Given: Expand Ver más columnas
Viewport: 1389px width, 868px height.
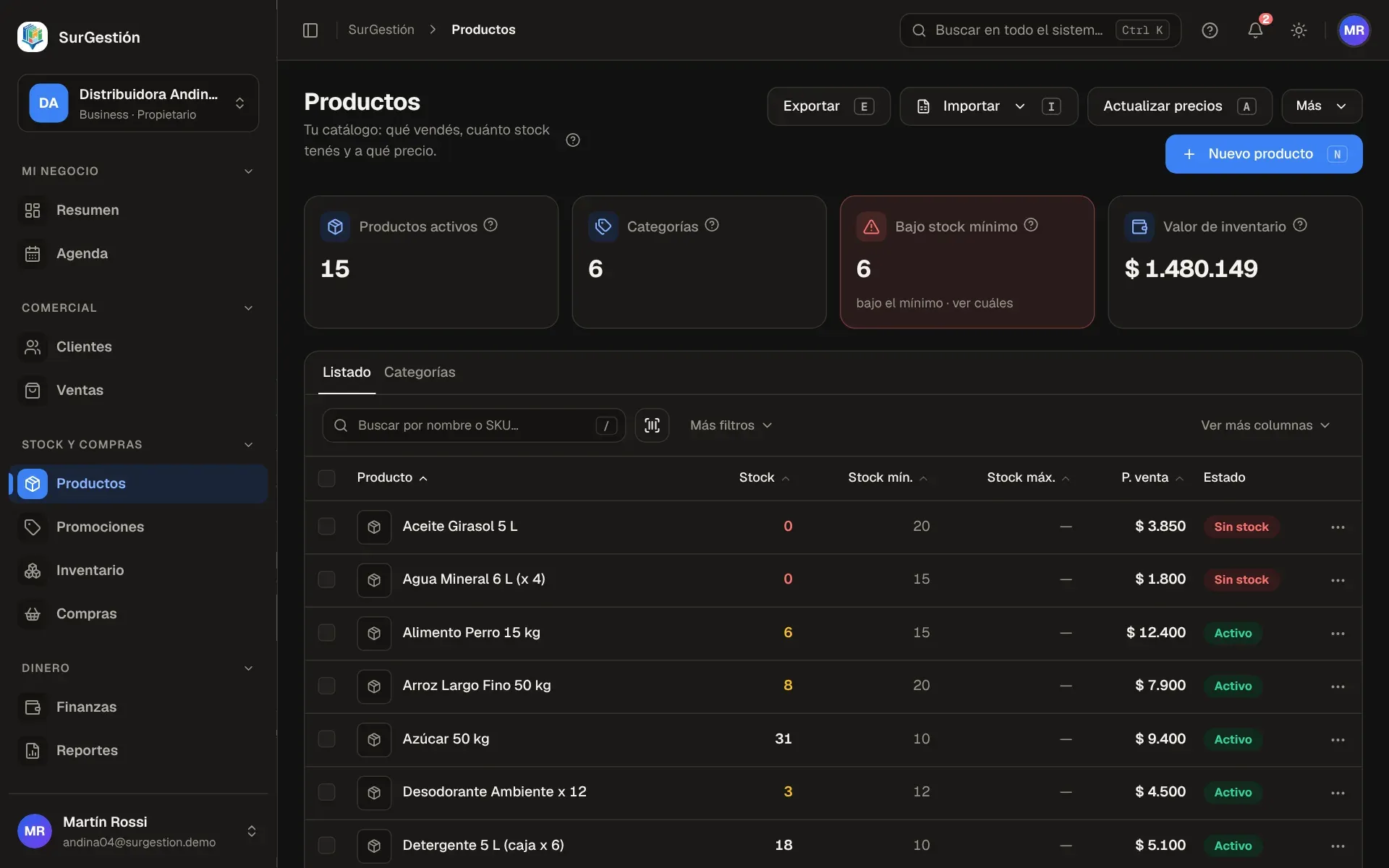Looking at the screenshot, I should pyautogui.click(x=1265, y=425).
